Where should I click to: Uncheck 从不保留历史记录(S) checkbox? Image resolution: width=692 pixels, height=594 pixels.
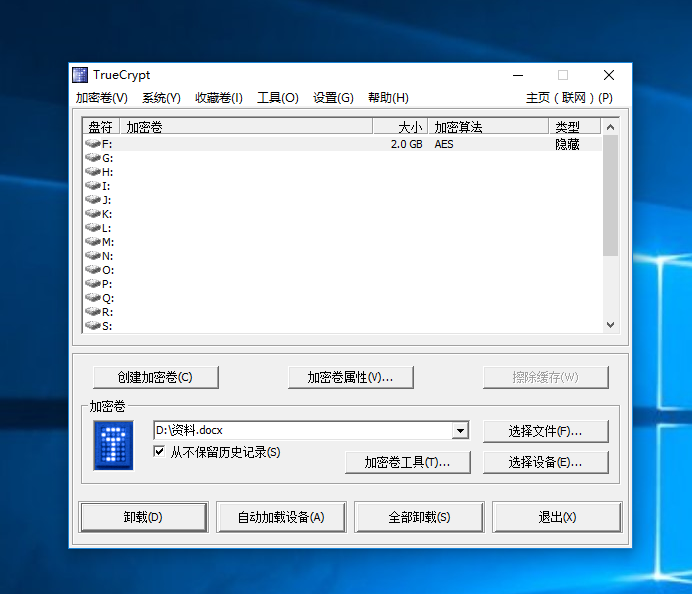(159, 451)
